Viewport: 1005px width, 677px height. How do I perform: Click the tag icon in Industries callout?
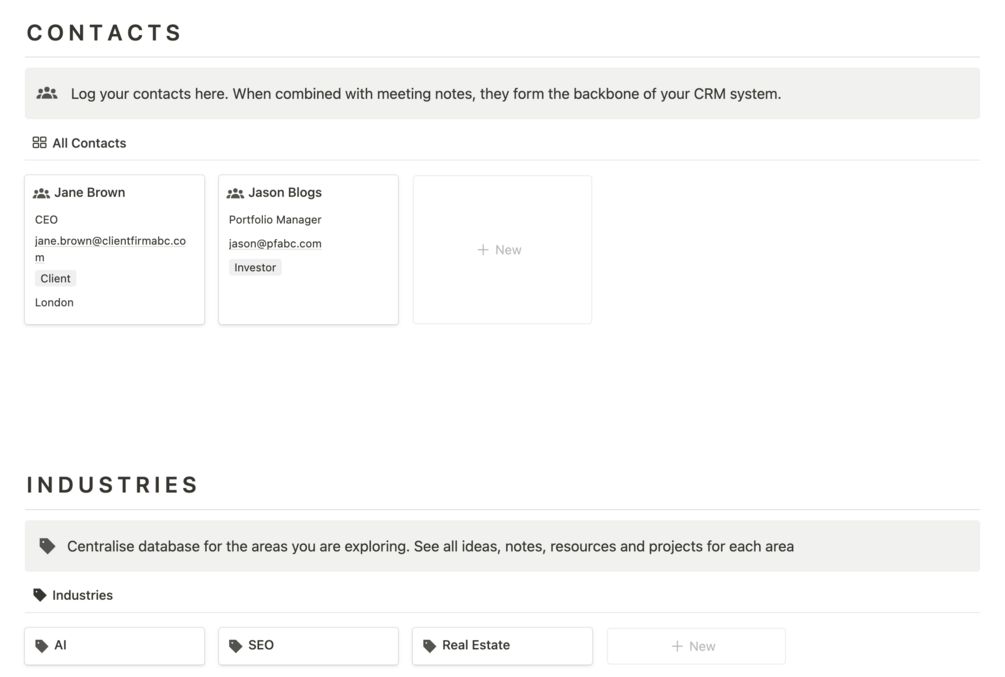(47, 546)
